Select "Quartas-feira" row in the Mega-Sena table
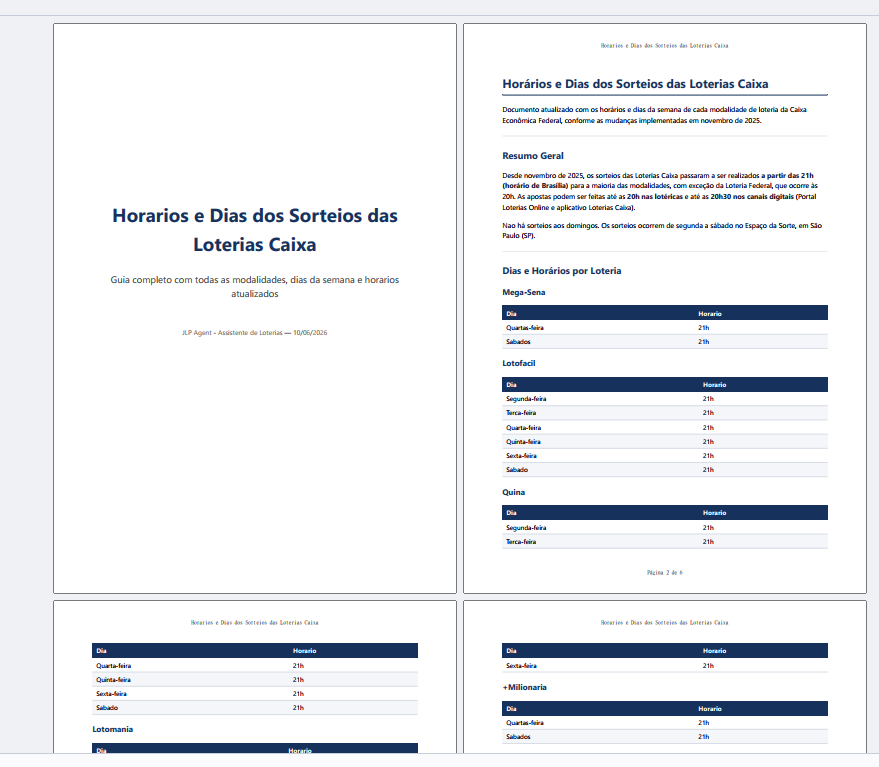The height and width of the screenshot is (767, 879). (665, 327)
